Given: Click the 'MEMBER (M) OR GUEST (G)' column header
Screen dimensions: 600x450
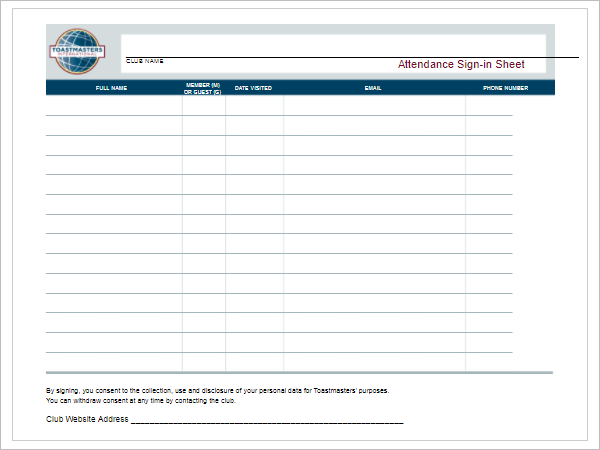Looking at the screenshot, I should 202,88.
